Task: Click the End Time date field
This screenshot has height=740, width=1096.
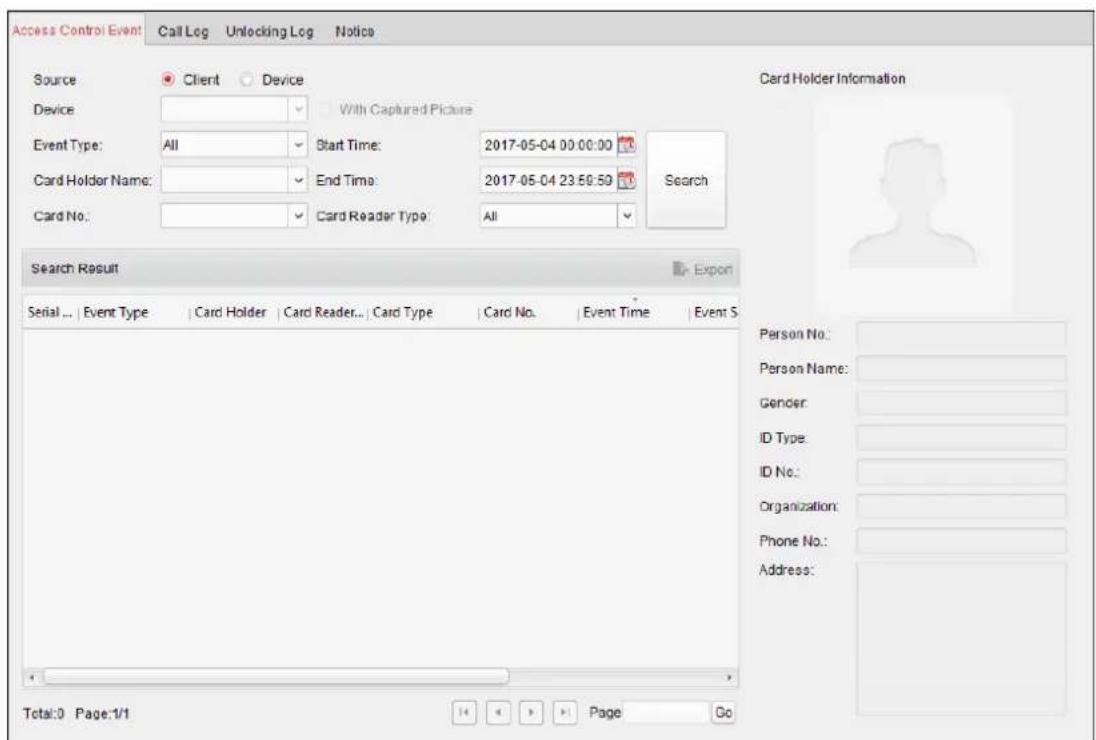Action: tap(549, 180)
